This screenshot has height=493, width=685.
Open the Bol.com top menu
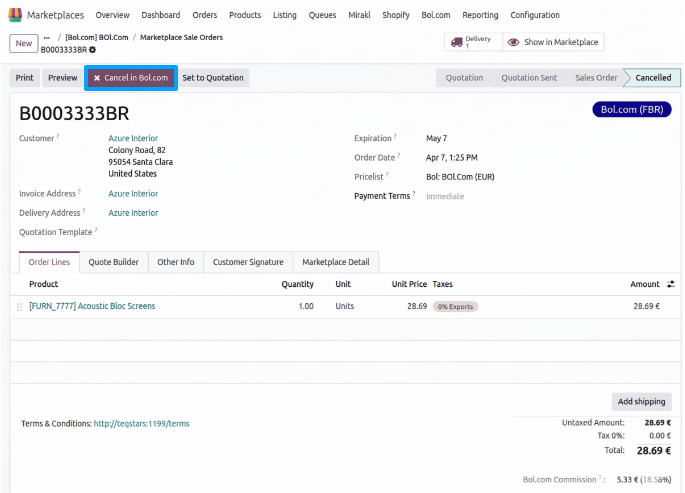[436, 15]
